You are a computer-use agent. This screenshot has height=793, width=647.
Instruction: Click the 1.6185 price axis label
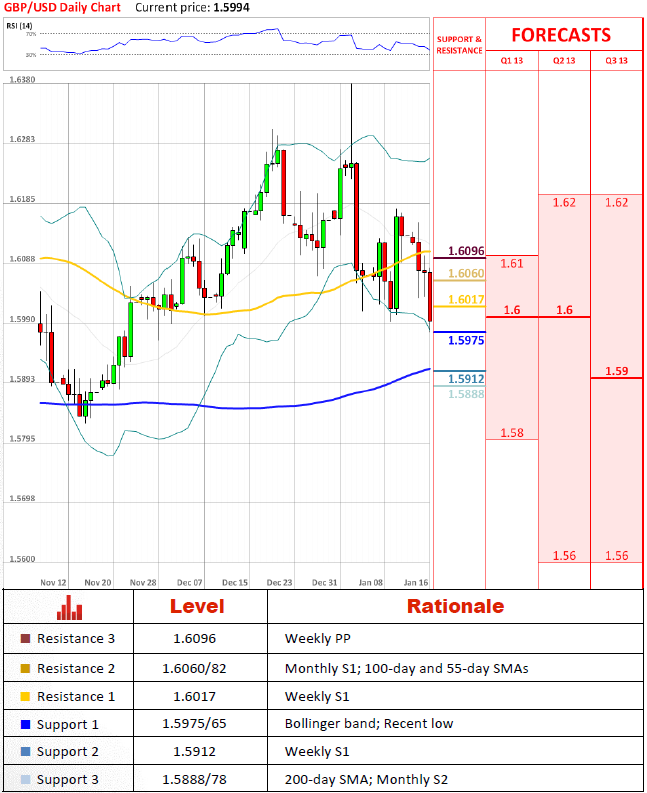[22, 199]
